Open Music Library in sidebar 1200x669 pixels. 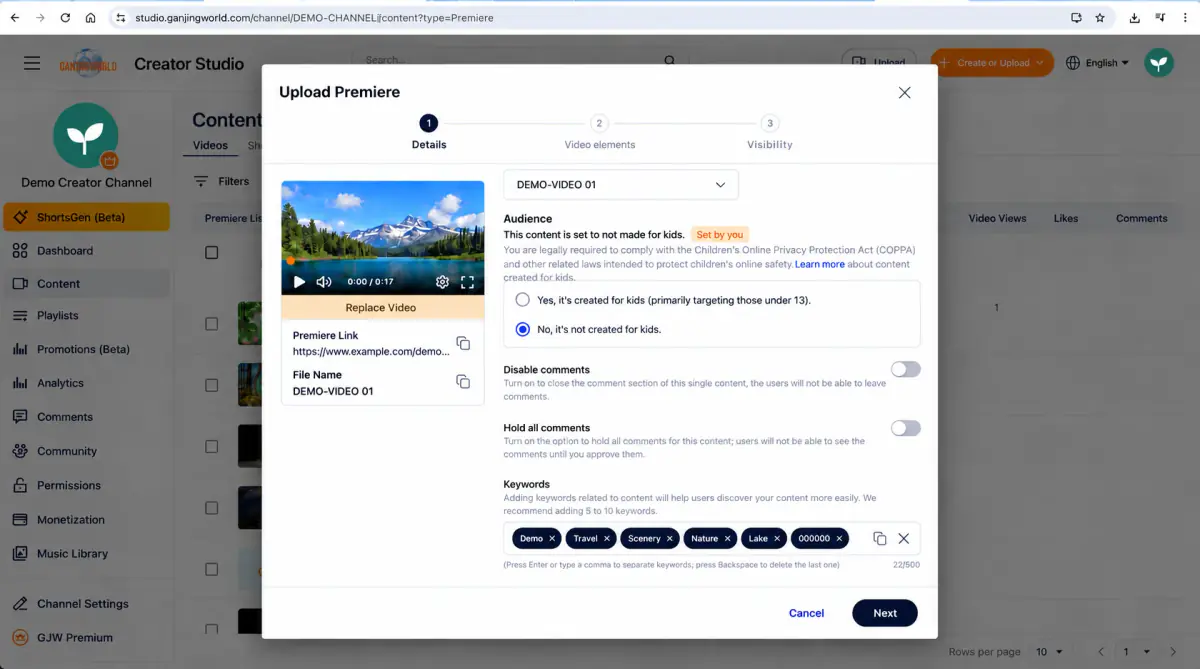pyautogui.click(x=86, y=553)
